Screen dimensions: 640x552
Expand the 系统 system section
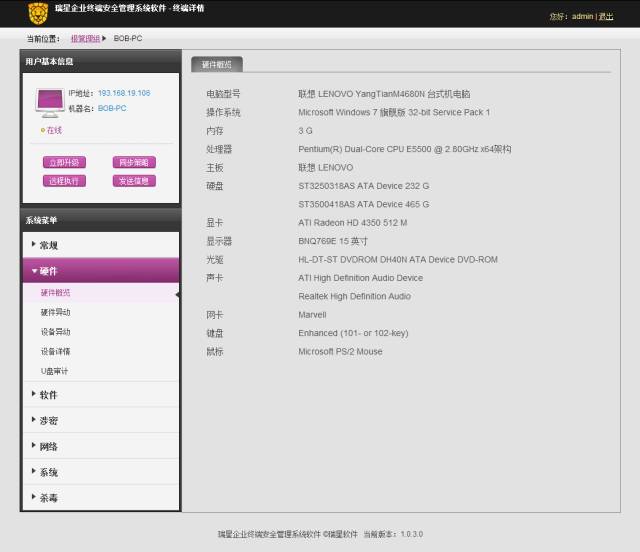pos(100,472)
